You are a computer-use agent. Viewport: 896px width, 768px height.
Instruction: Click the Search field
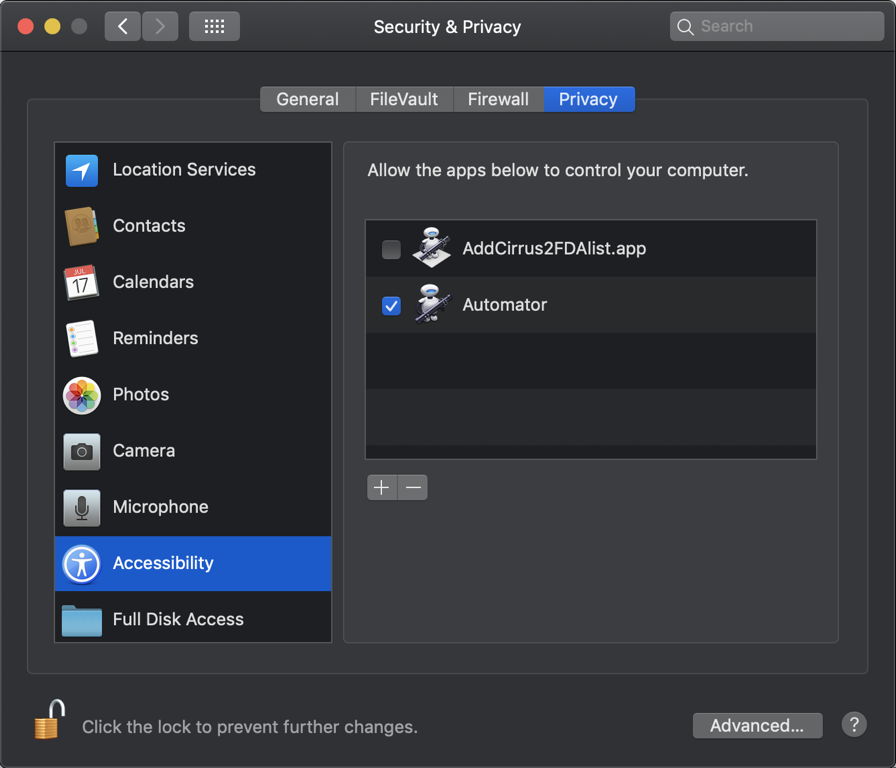(x=776, y=27)
